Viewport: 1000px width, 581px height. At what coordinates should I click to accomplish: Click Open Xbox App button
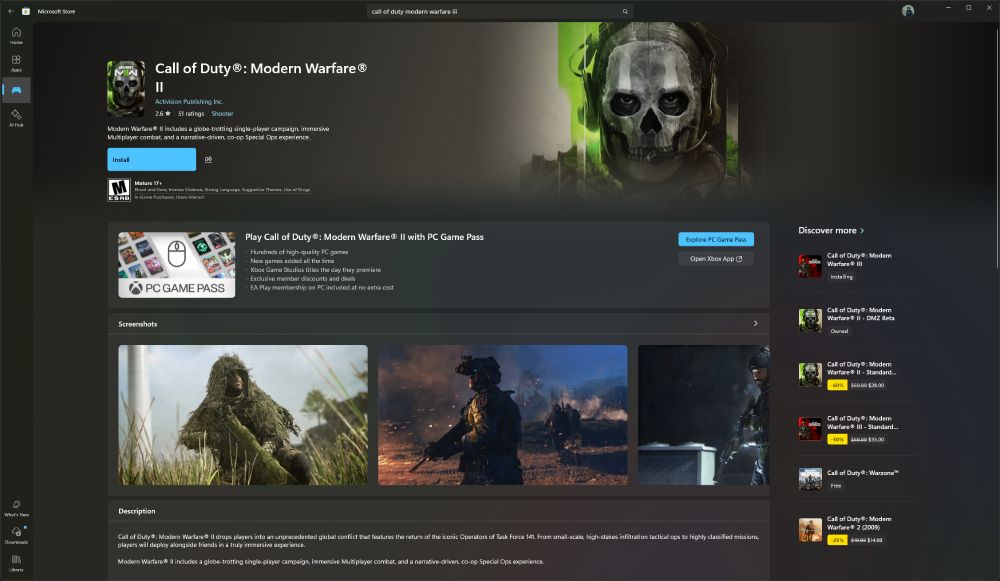[716, 258]
